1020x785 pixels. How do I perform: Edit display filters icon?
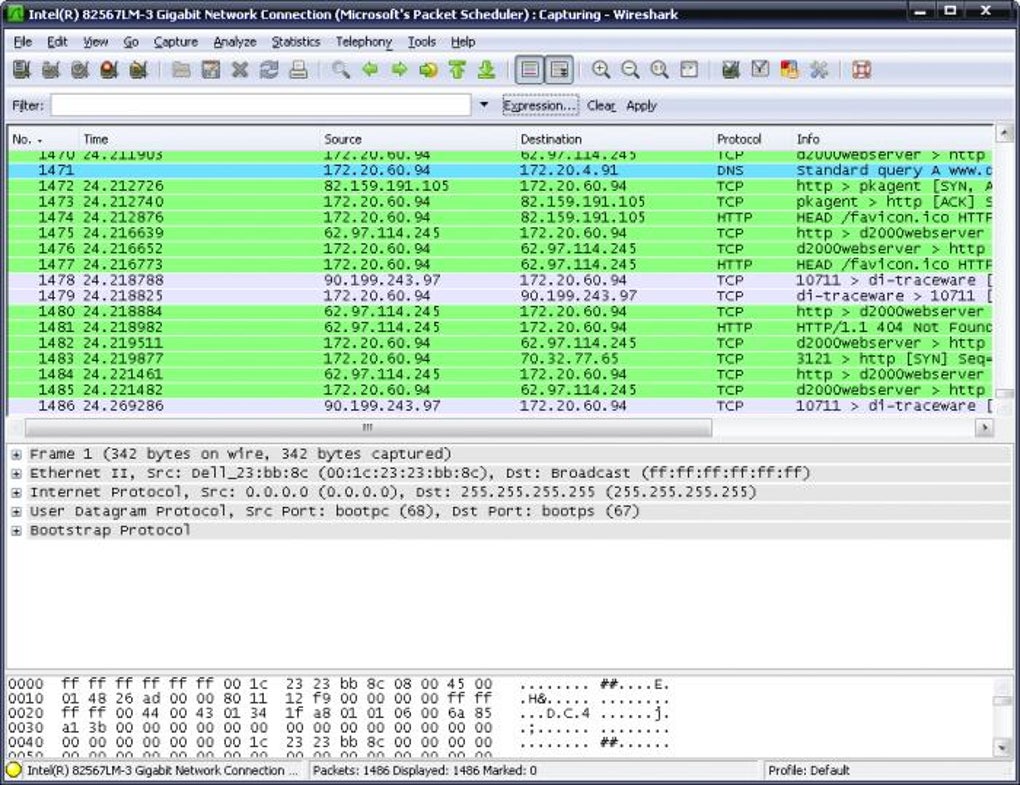pyautogui.click(x=760, y=70)
